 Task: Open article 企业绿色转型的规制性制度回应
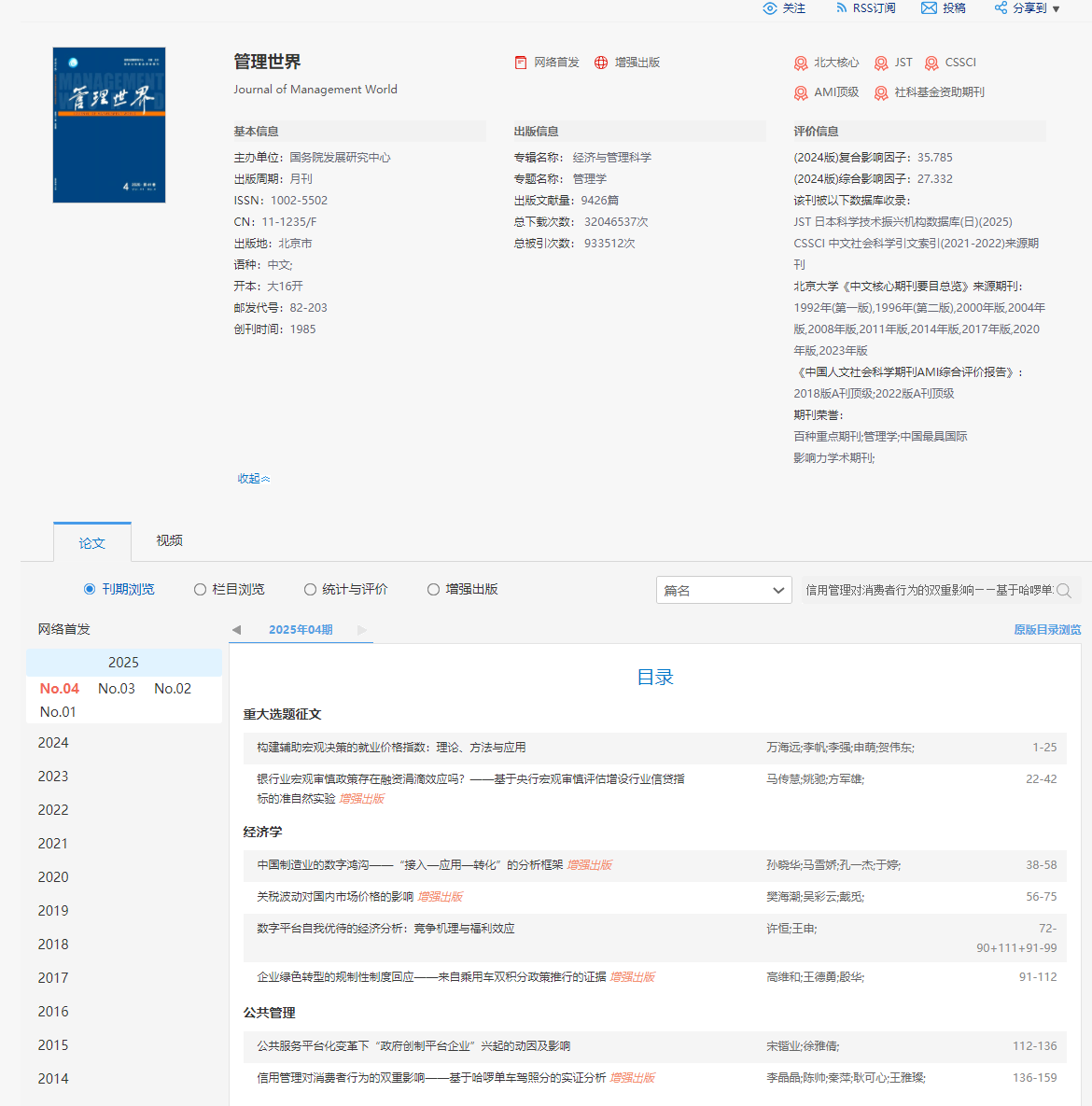[x=432, y=977]
